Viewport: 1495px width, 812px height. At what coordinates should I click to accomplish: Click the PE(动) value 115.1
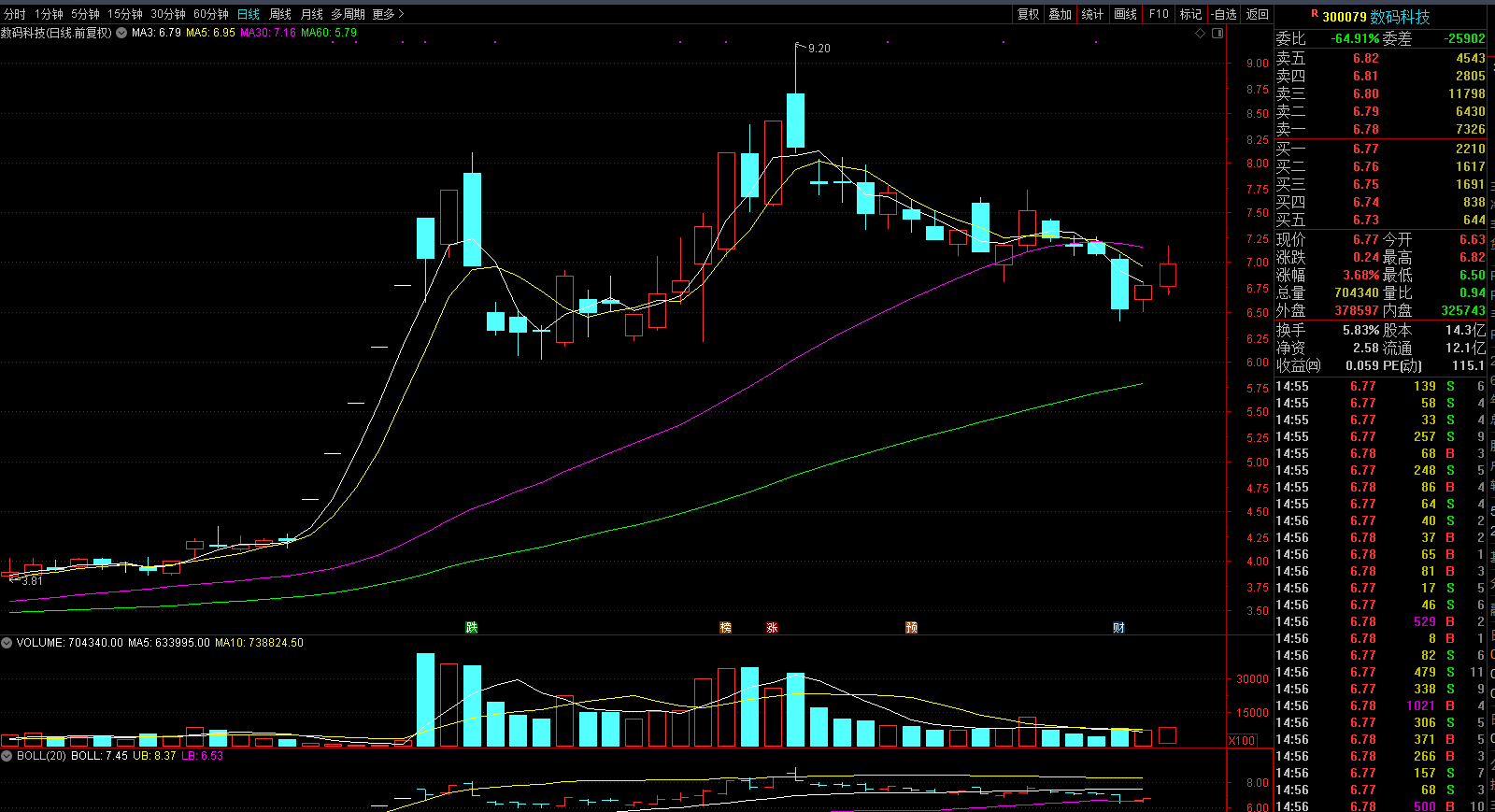1468,365
